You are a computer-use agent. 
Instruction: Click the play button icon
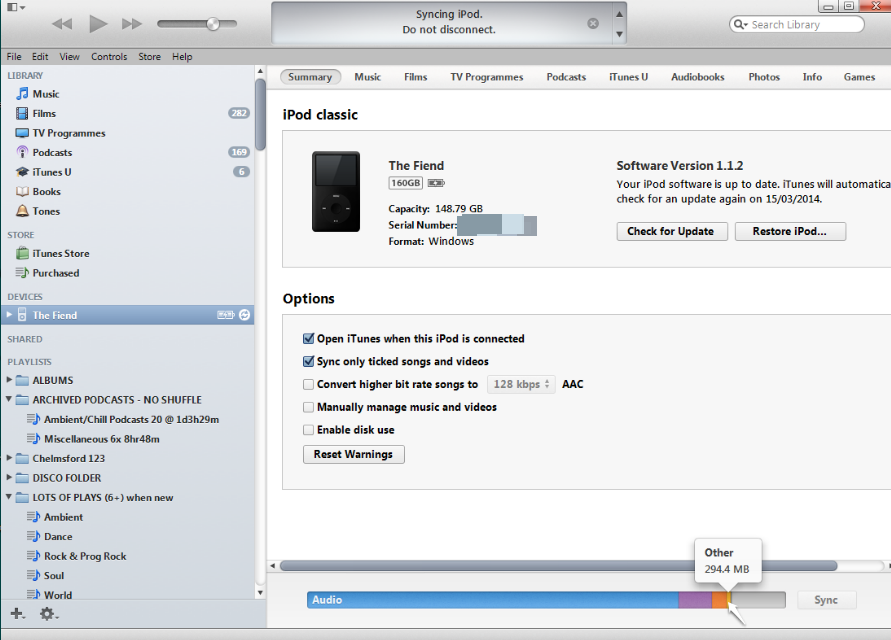(x=98, y=24)
